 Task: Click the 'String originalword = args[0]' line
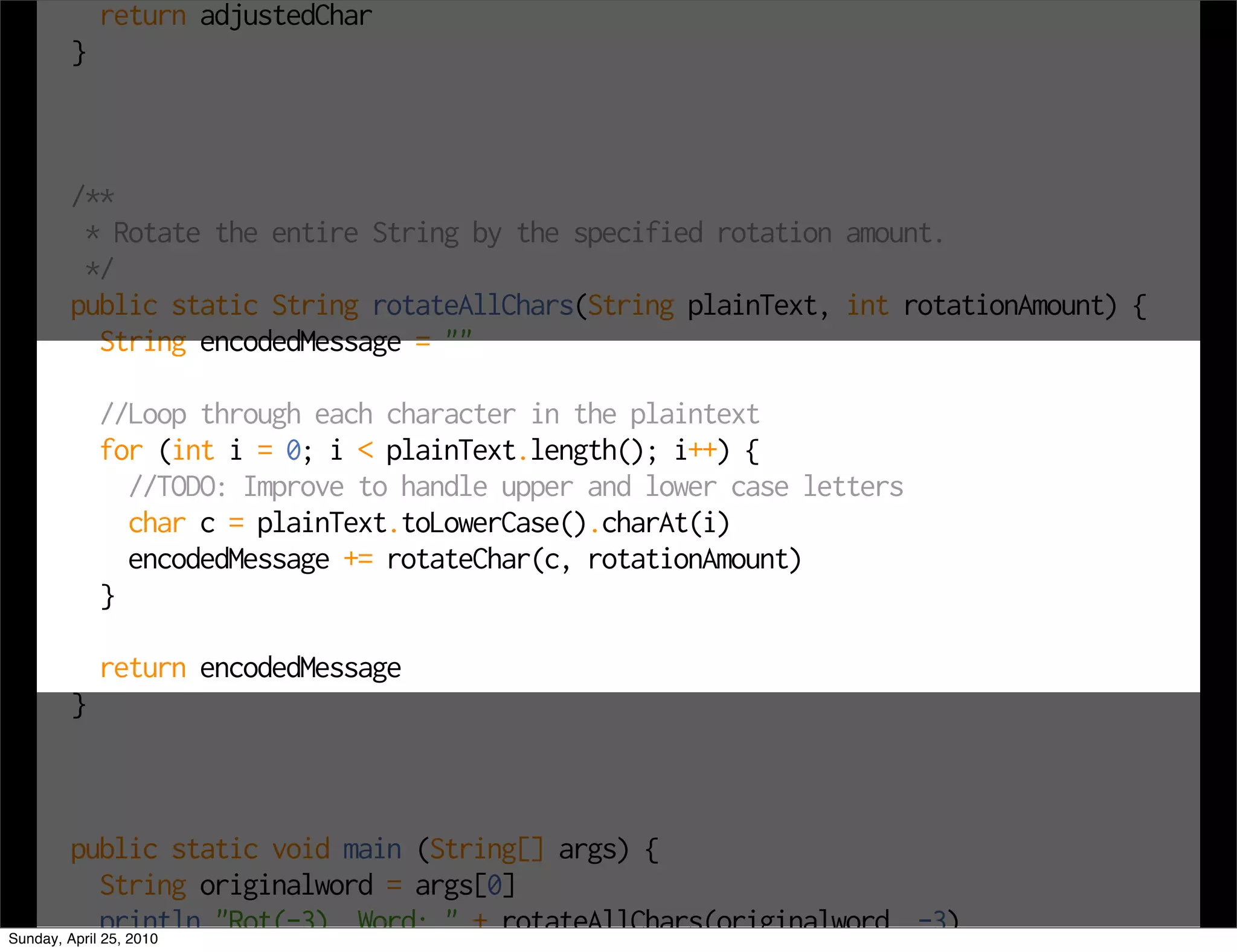click(307, 886)
